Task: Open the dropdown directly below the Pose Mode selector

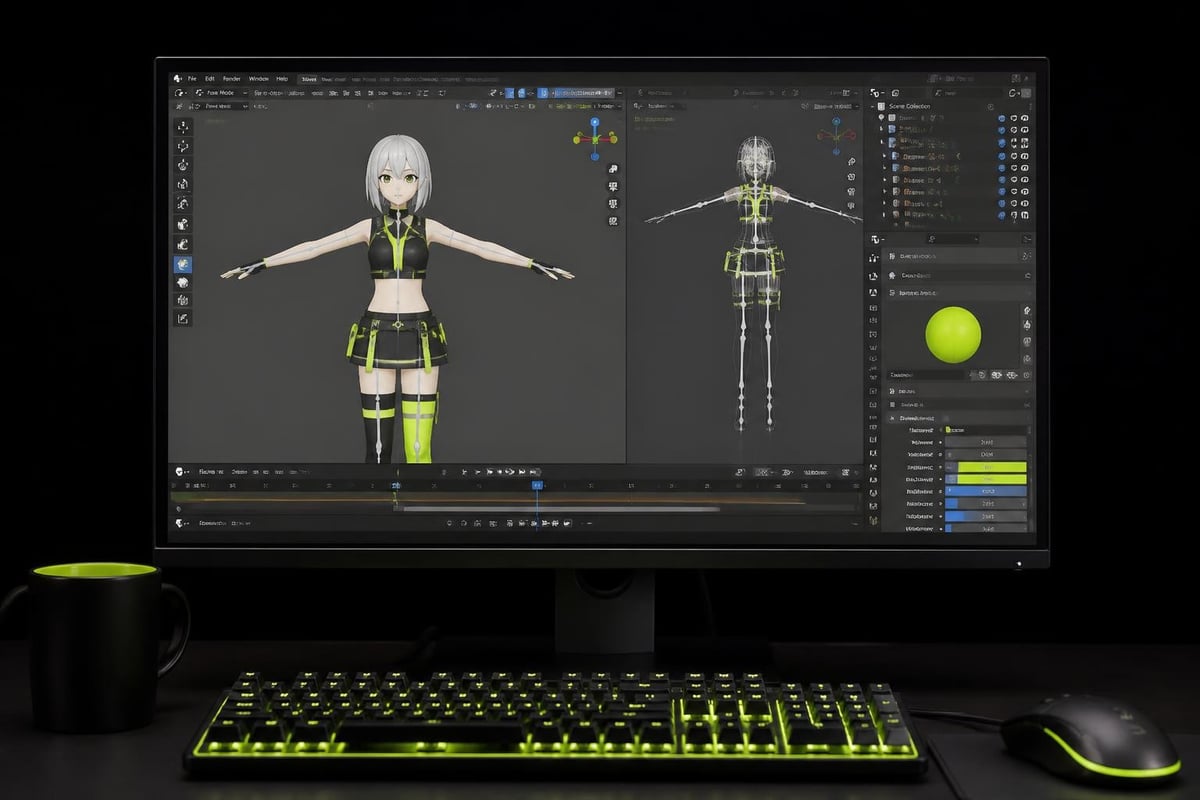Action: pyautogui.click(x=220, y=105)
